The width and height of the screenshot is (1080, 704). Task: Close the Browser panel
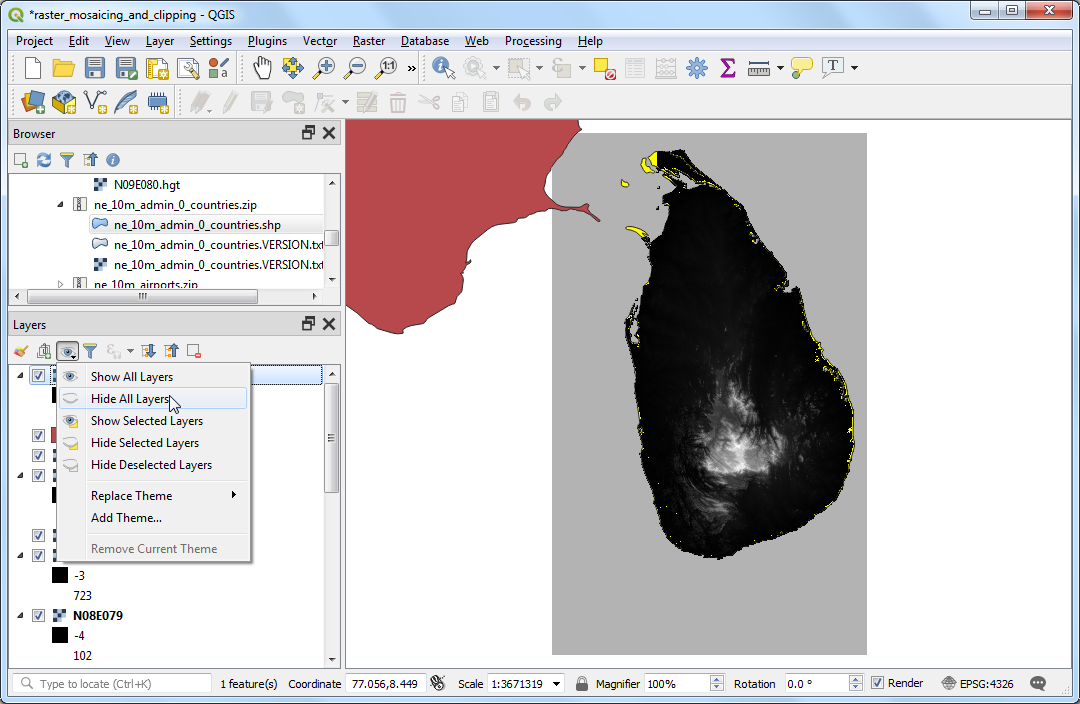[329, 133]
